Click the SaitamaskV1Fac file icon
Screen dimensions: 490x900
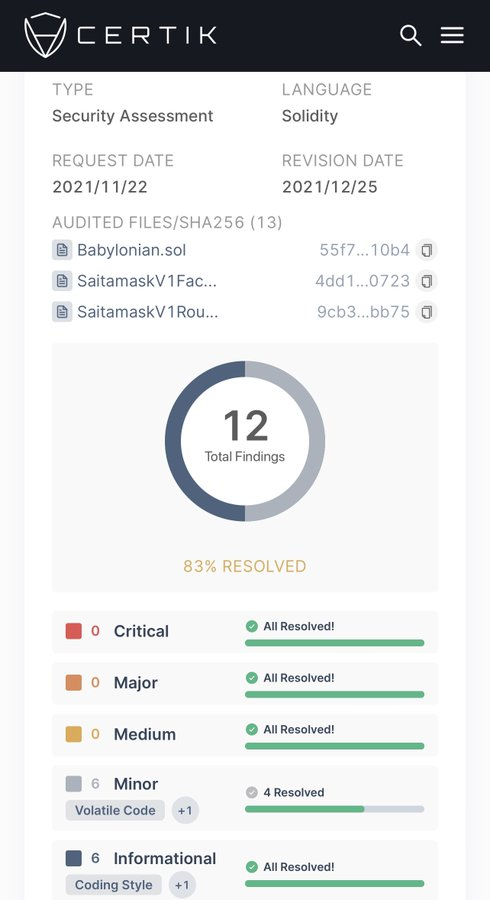(62, 281)
